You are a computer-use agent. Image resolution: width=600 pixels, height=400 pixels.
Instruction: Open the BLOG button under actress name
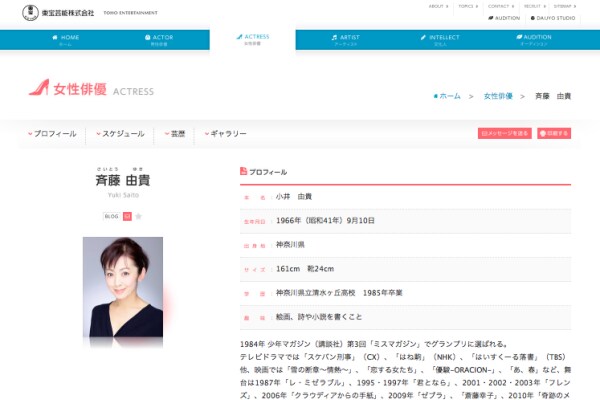[111, 216]
